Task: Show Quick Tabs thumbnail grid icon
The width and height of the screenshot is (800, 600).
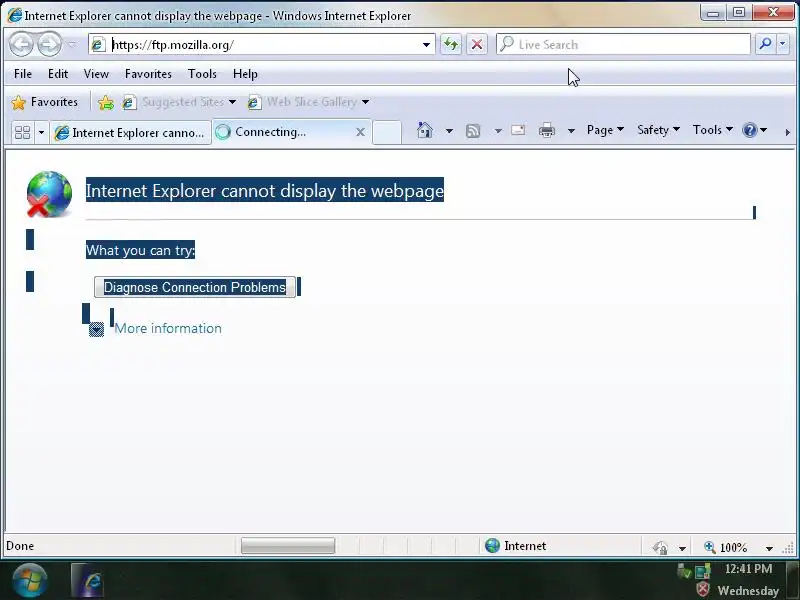Action: [x=22, y=133]
